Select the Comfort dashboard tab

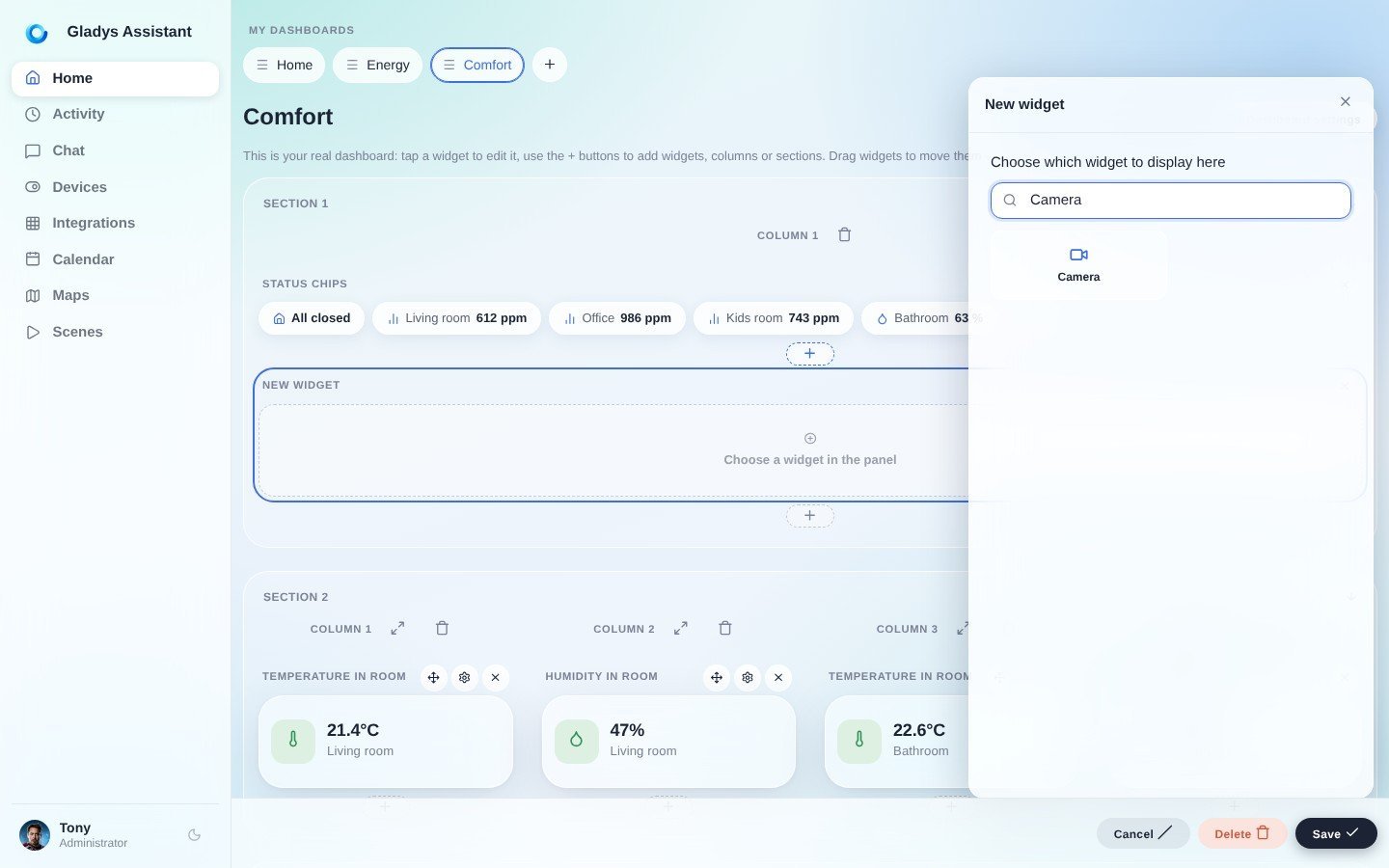477,65
